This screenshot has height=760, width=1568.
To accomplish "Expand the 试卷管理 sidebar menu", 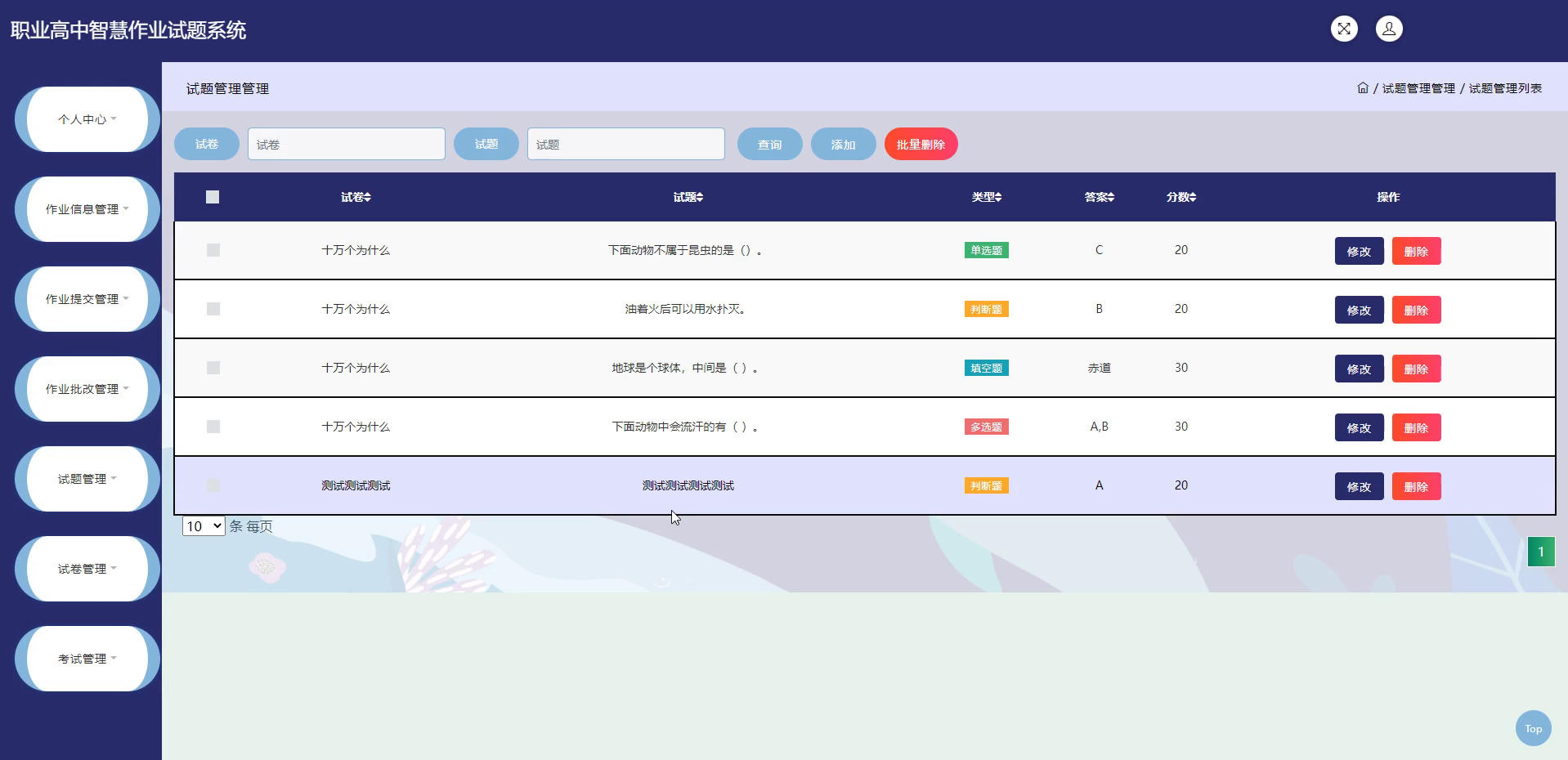I will point(87,569).
